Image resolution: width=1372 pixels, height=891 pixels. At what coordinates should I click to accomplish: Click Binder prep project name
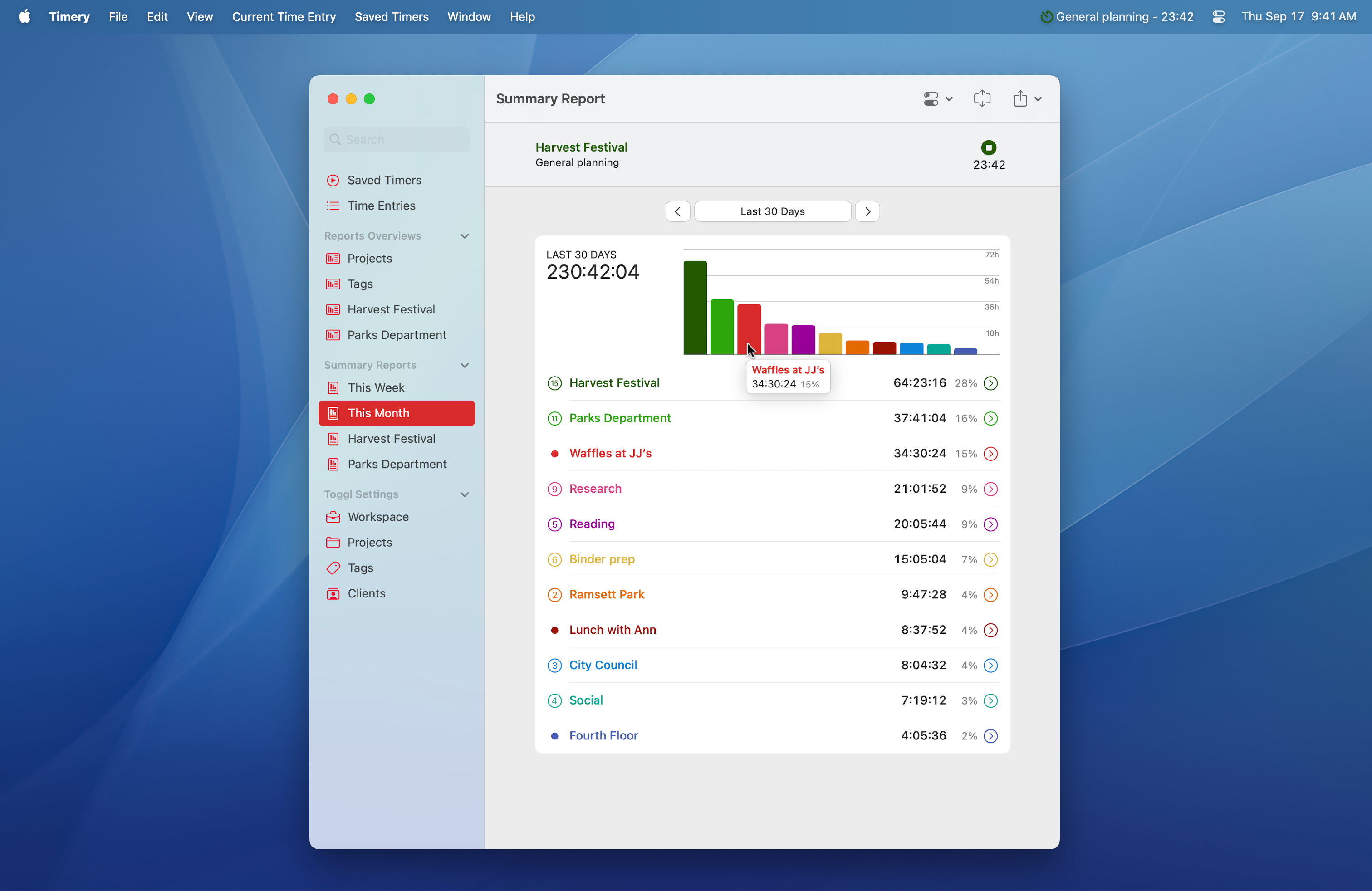pos(601,560)
